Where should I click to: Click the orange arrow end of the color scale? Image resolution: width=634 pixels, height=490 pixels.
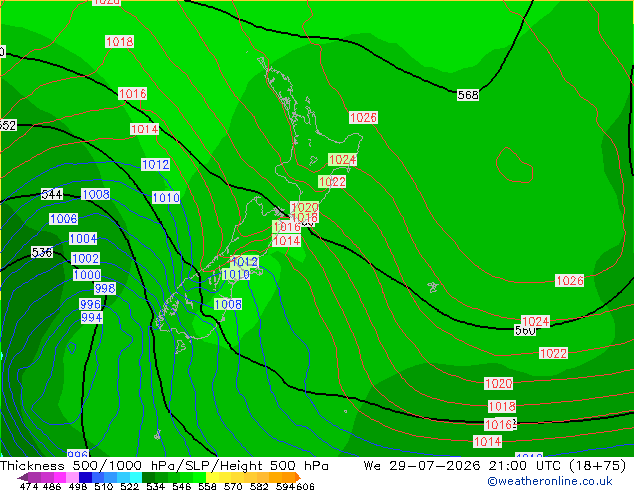pos(298,477)
